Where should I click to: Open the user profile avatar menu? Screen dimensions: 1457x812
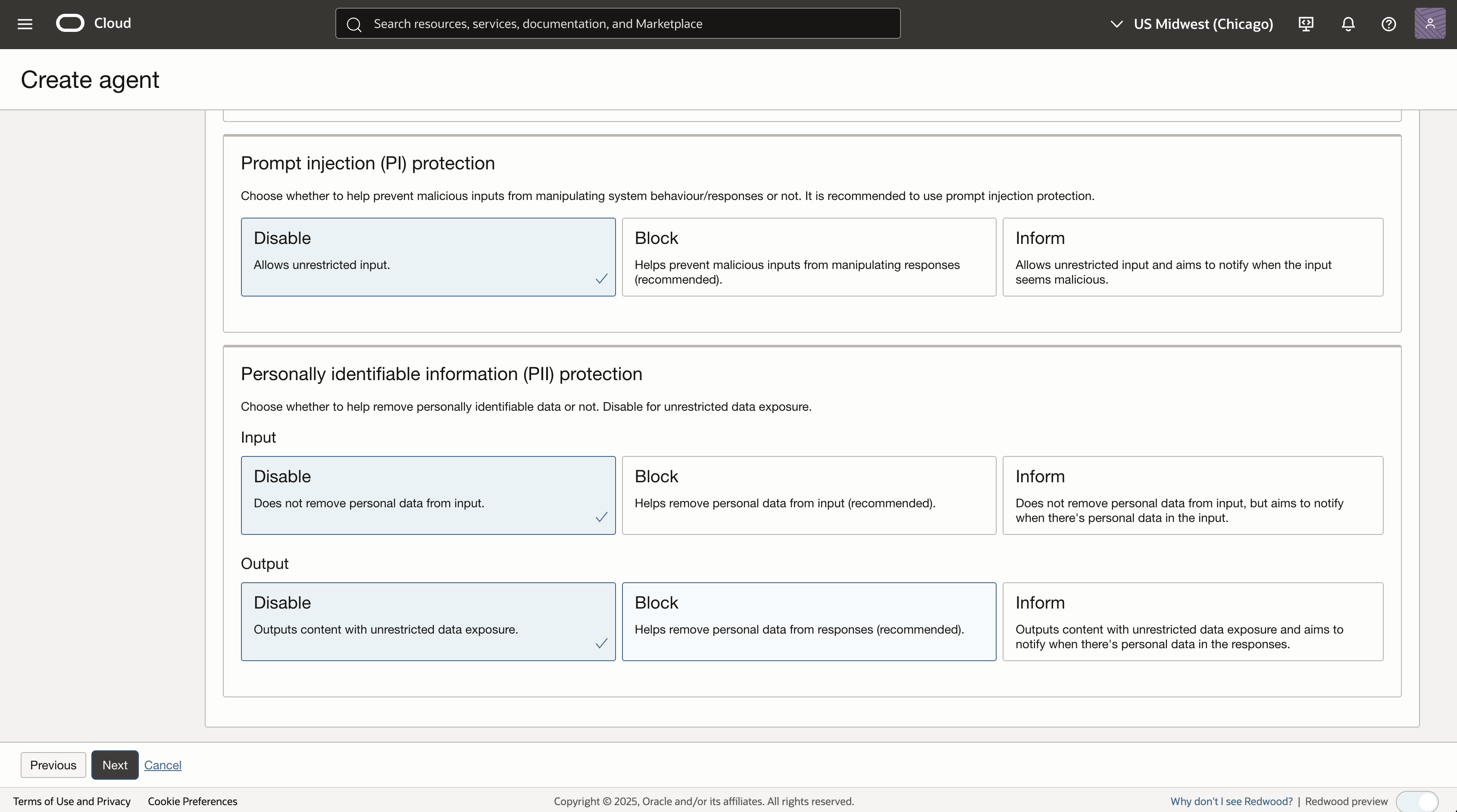pos(1429,24)
